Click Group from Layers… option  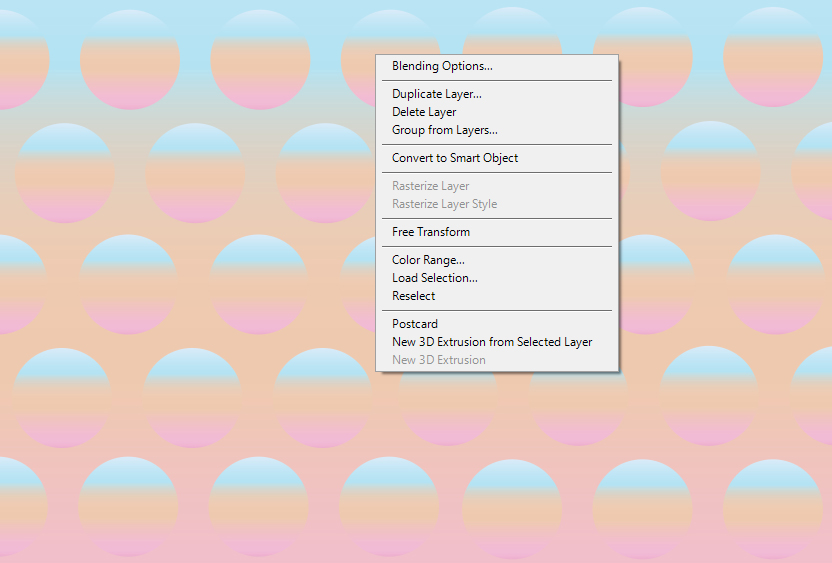pos(497,130)
